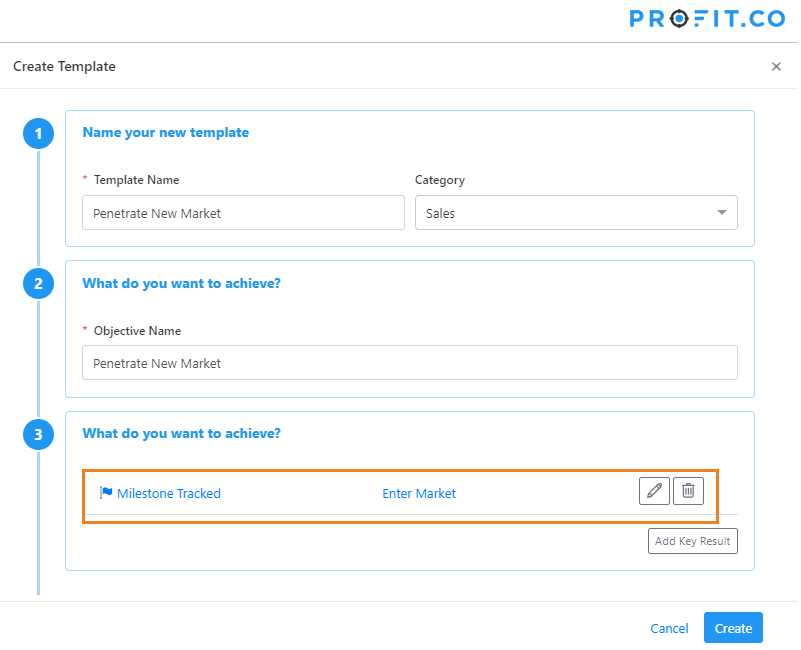Viewport: 801px width, 650px height.
Task: Click the Create Template dialog title
Action: pyautogui.click(x=64, y=66)
